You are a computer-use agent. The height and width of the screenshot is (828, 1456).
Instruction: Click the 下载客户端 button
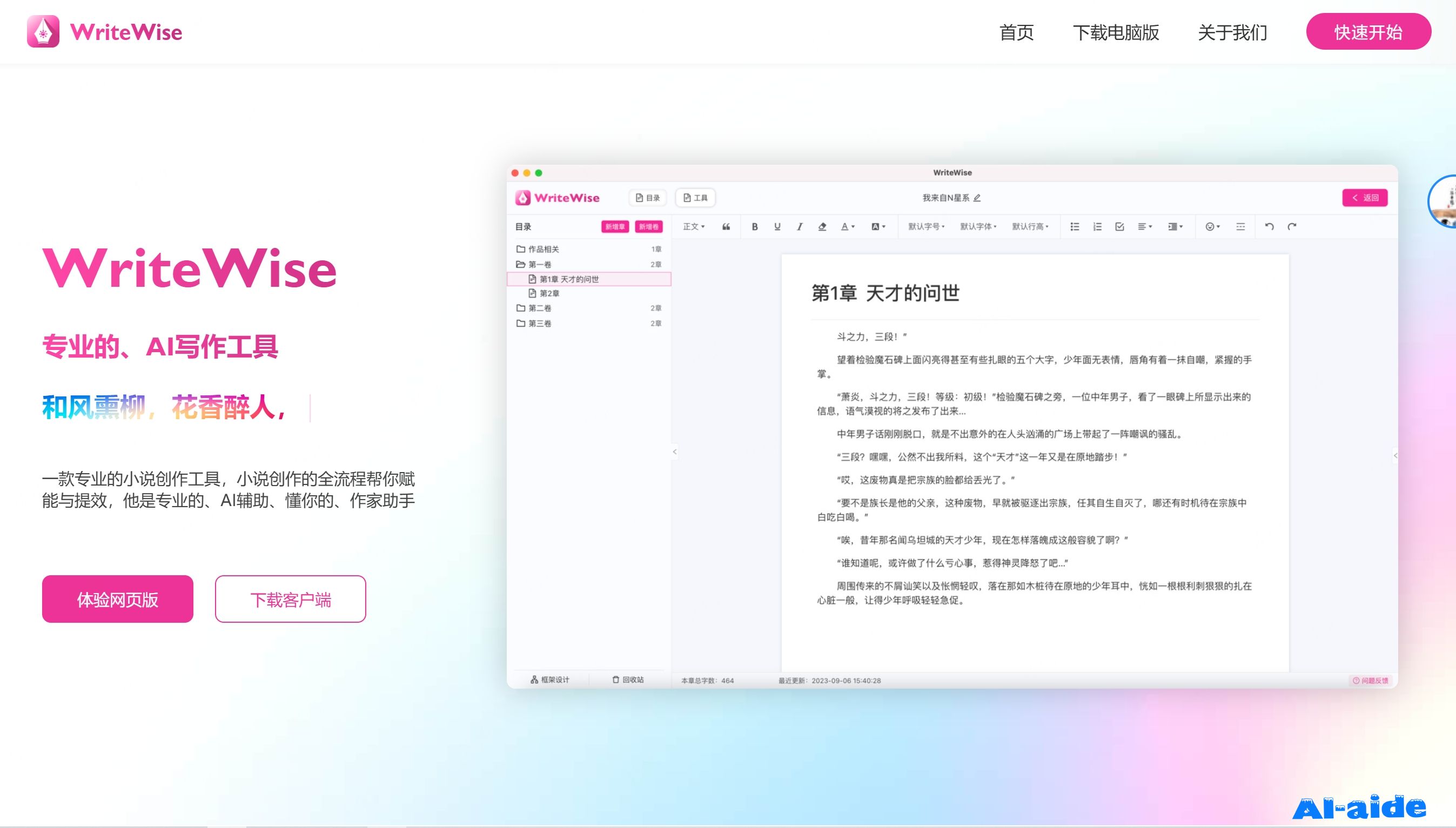point(291,599)
